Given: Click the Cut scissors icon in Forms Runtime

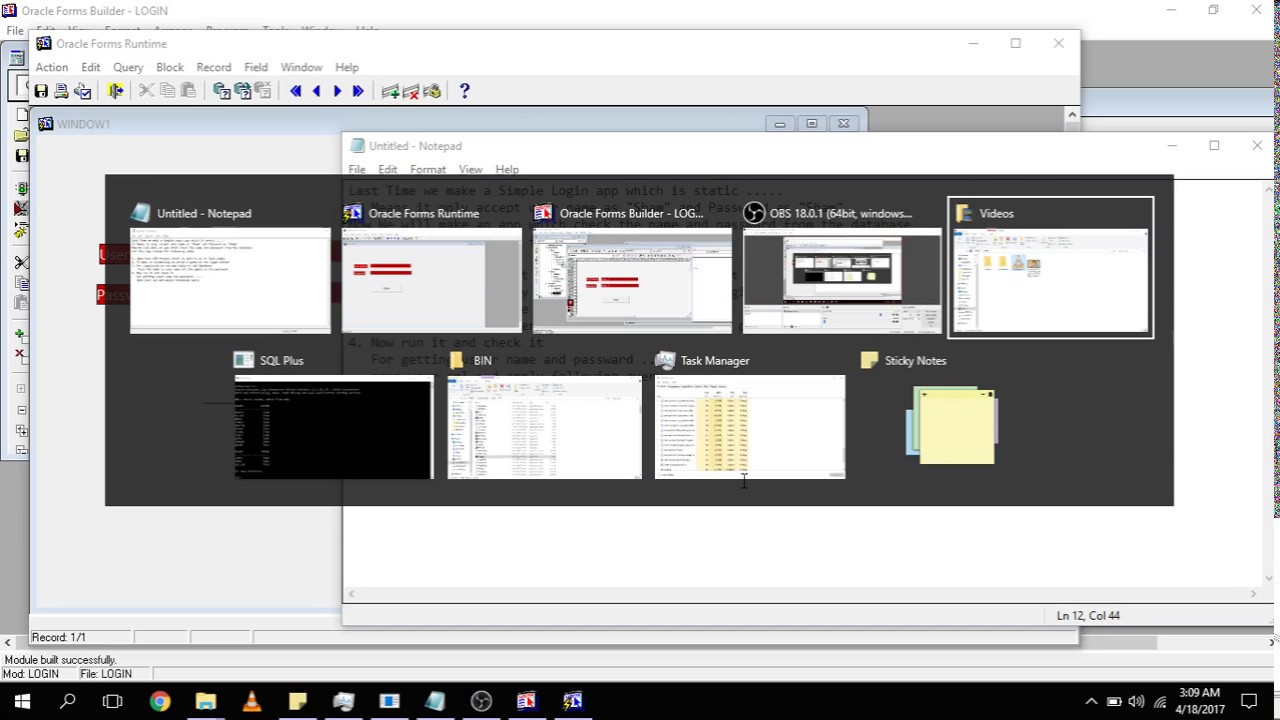Looking at the screenshot, I should point(146,91).
